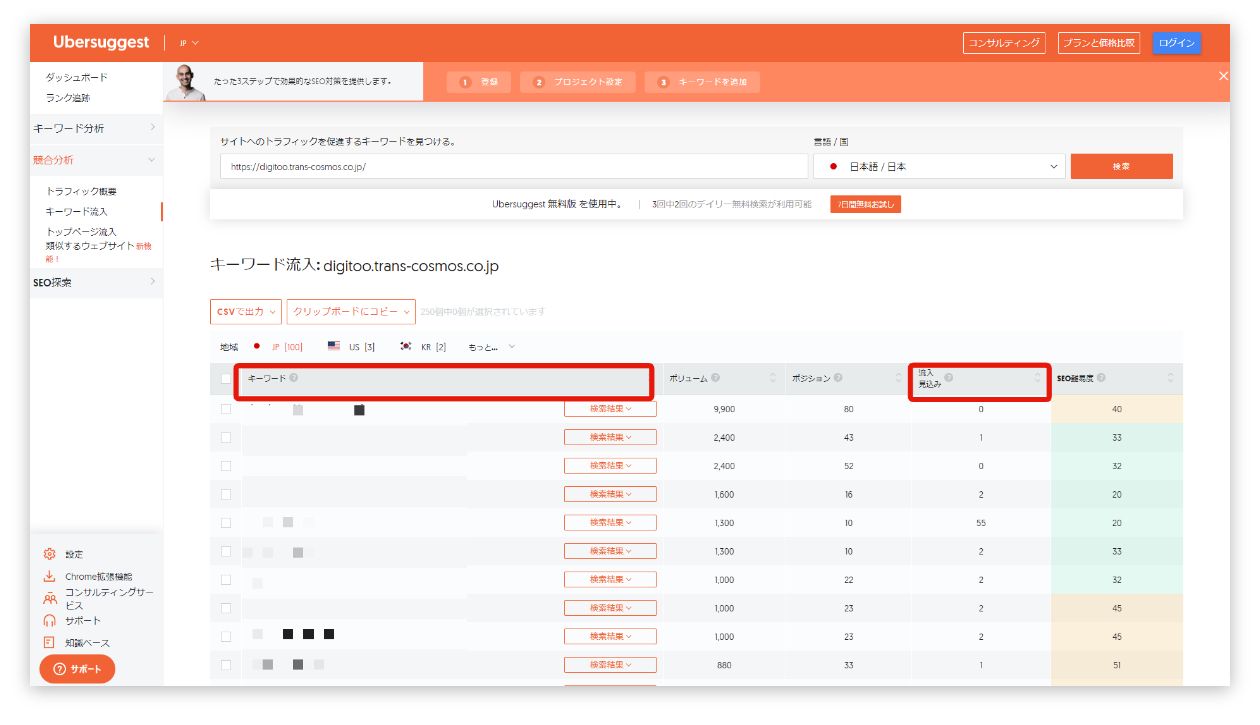Open 検索結果 dropdown for the 1,600 volume row
The width and height of the screenshot is (1260, 725).
click(x=610, y=494)
